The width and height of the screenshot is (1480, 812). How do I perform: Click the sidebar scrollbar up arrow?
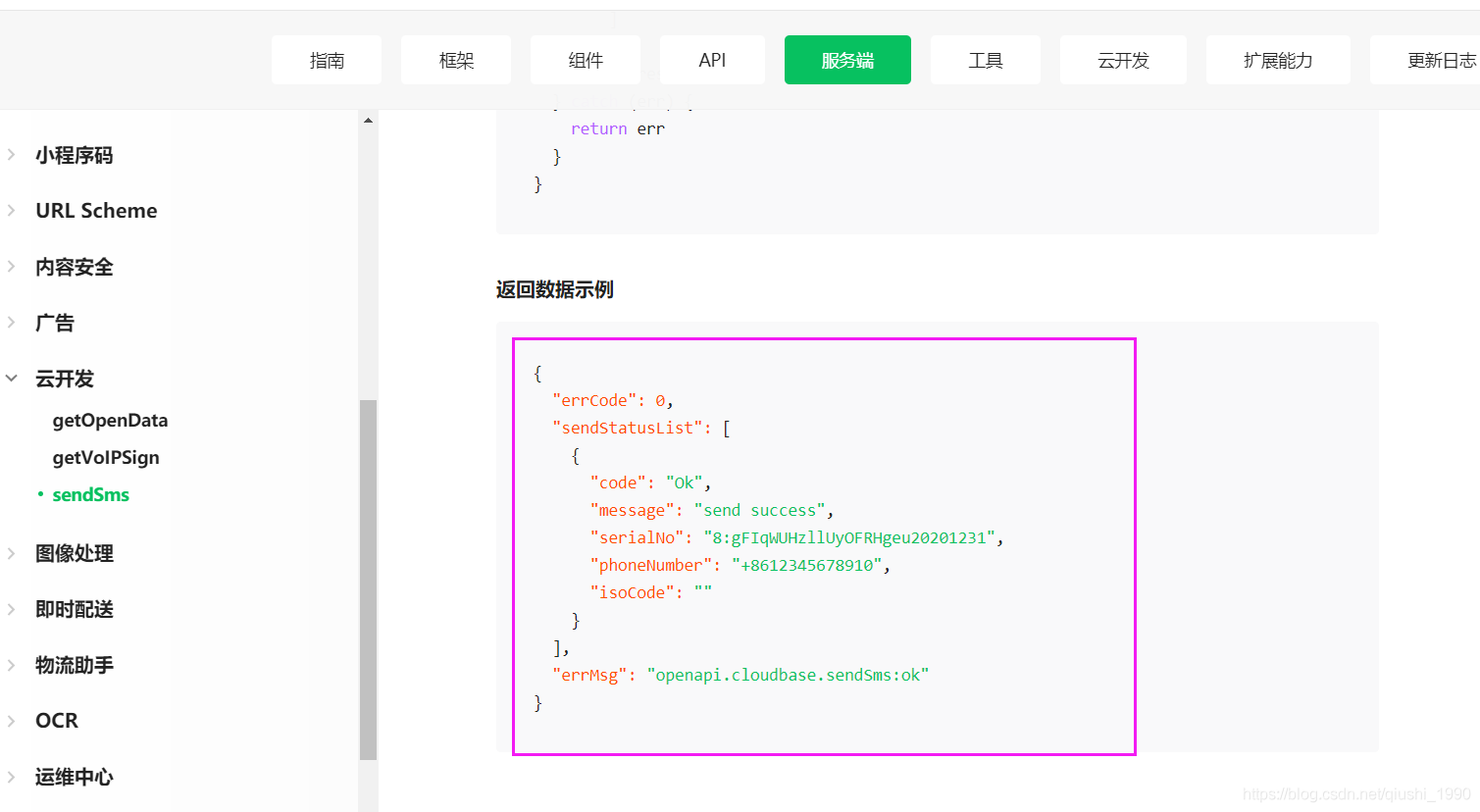pyautogui.click(x=368, y=120)
